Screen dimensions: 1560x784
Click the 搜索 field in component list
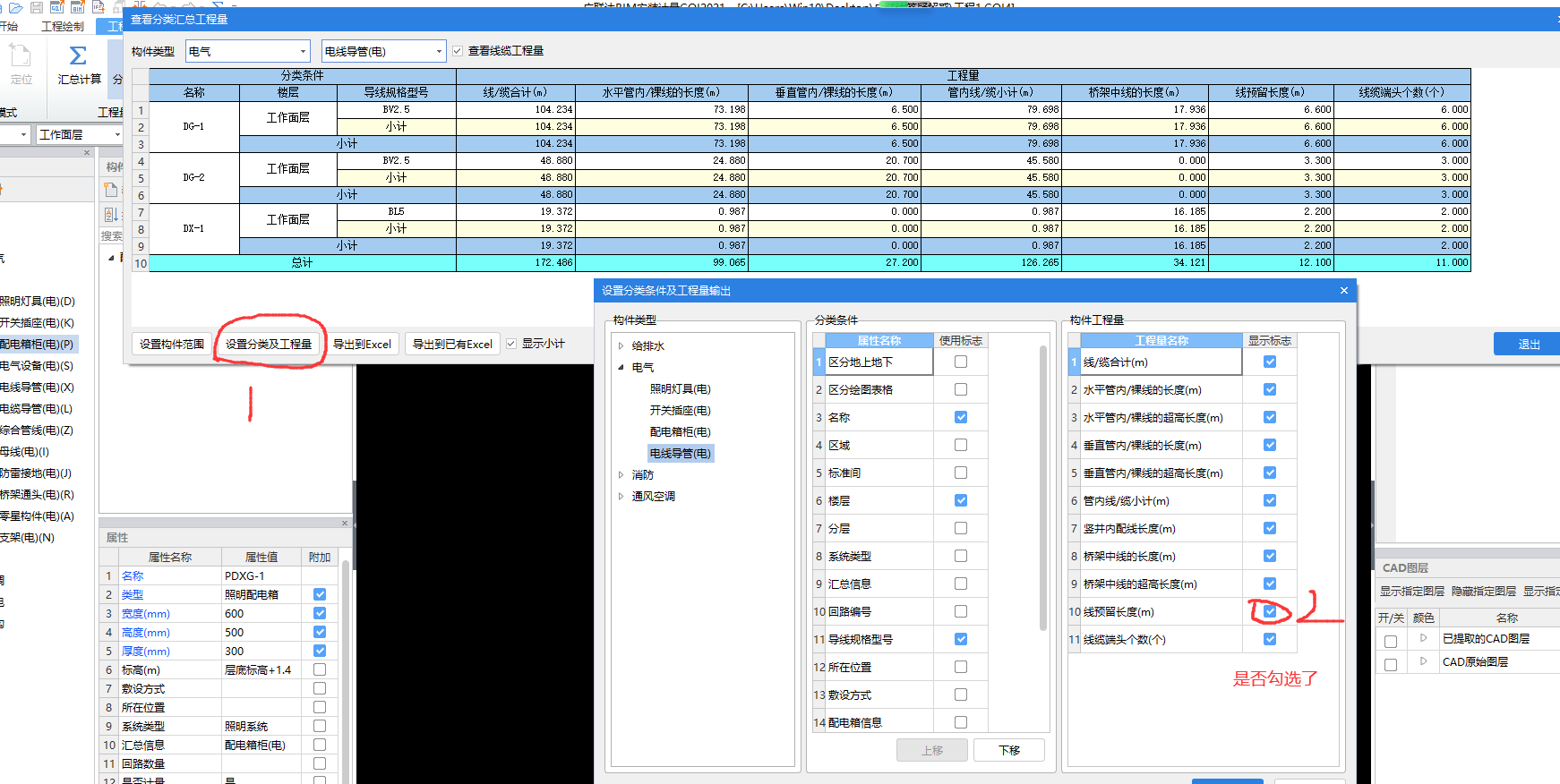[x=112, y=236]
